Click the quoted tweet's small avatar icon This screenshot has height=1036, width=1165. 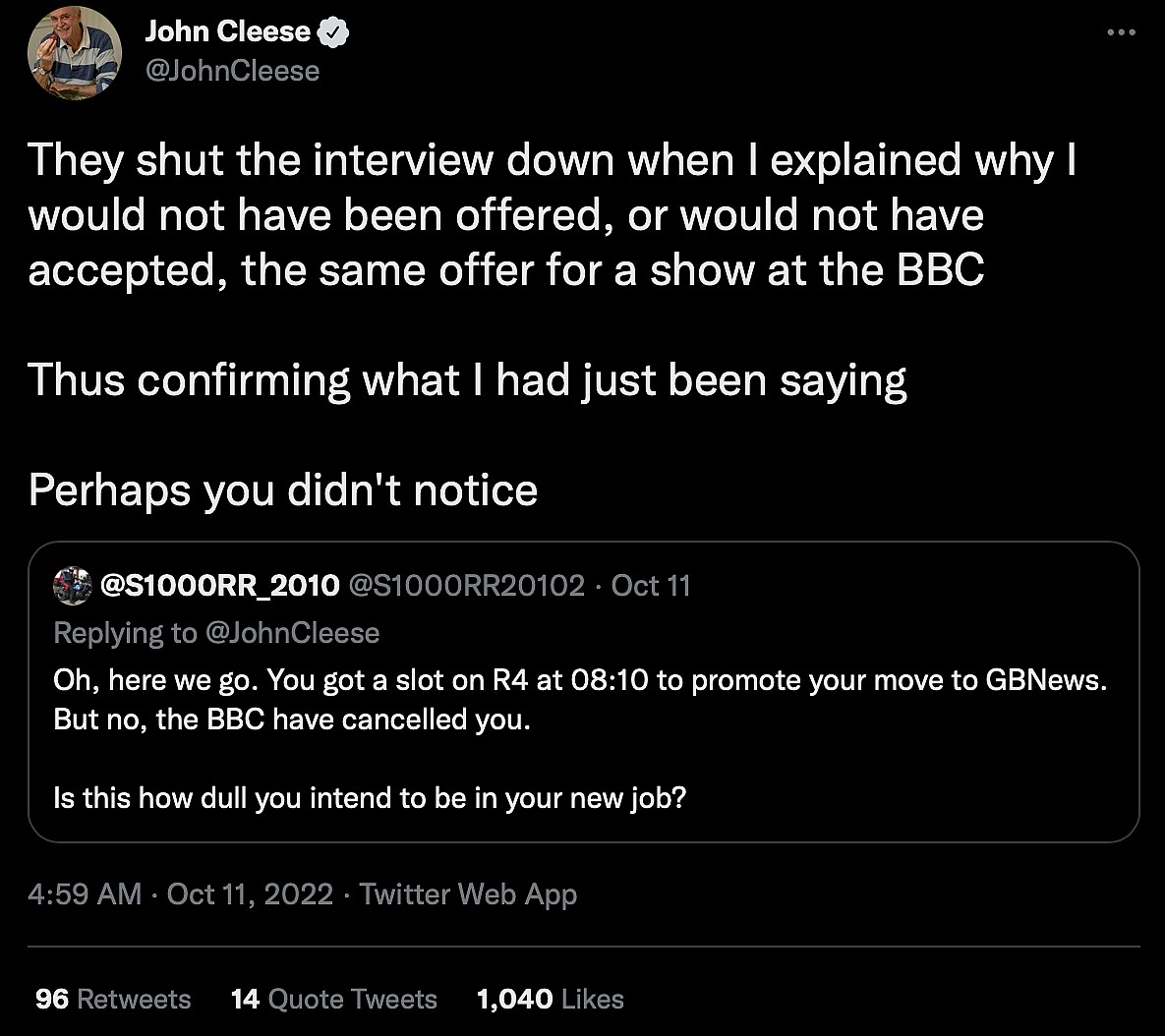coord(73,585)
